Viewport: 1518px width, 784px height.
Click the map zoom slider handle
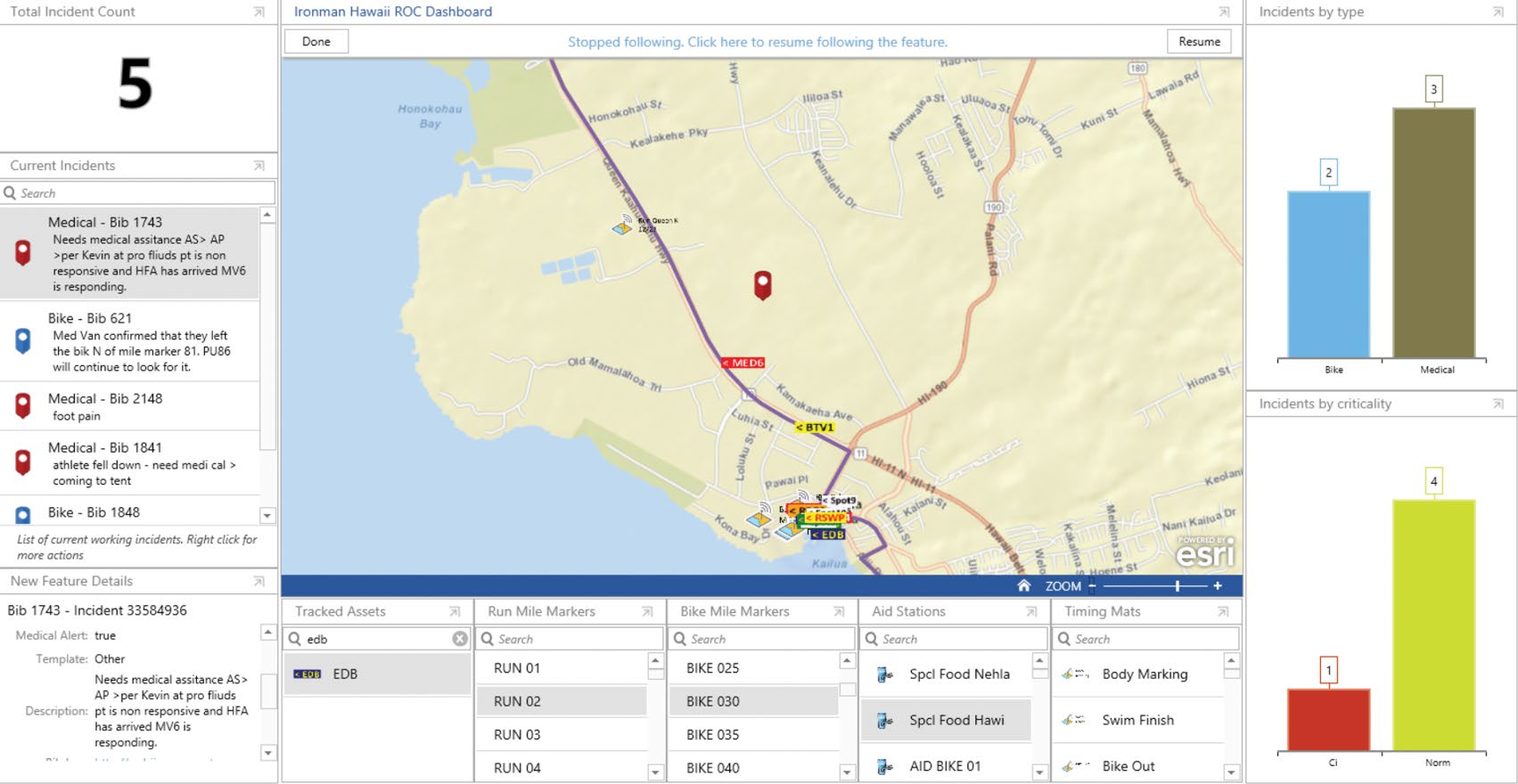(1177, 585)
